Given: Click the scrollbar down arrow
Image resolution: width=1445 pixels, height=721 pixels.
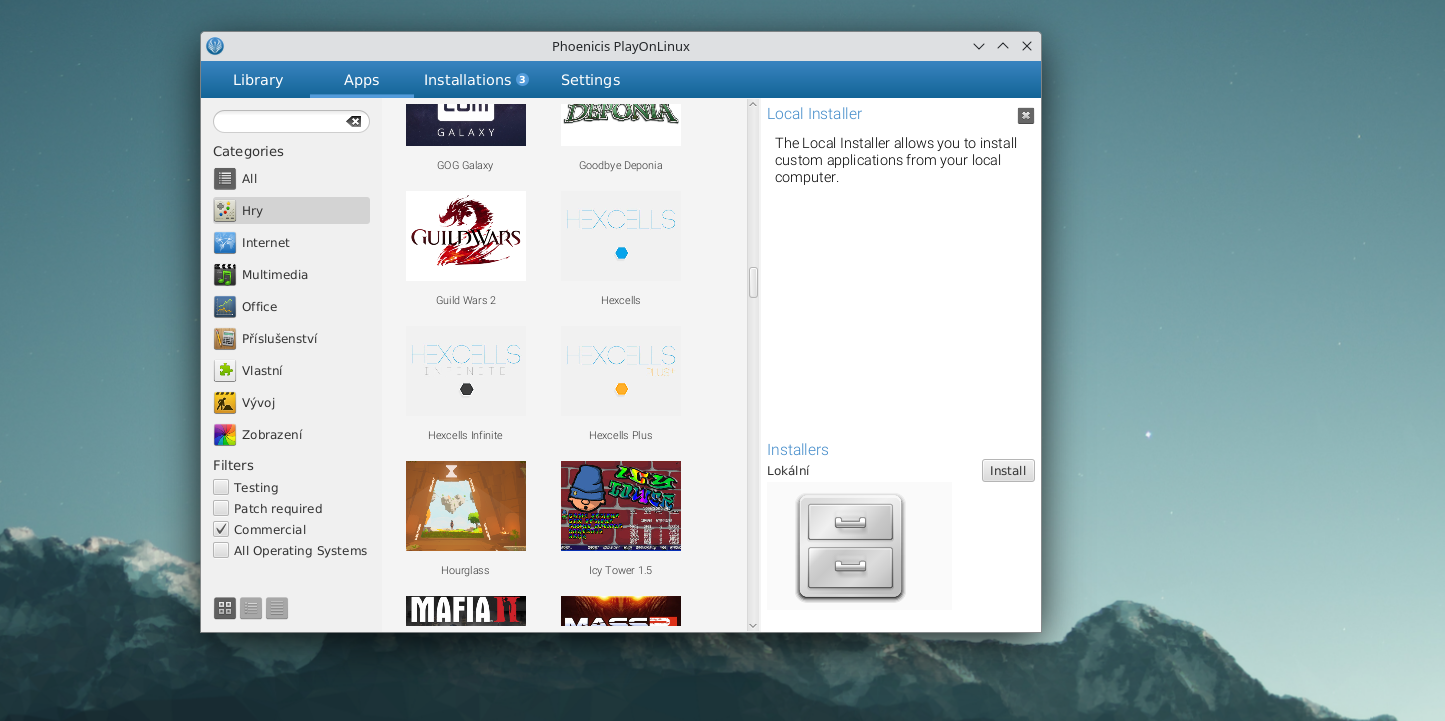Looking at the screenshot, I should pyautogui.click(x=753, y=625).
